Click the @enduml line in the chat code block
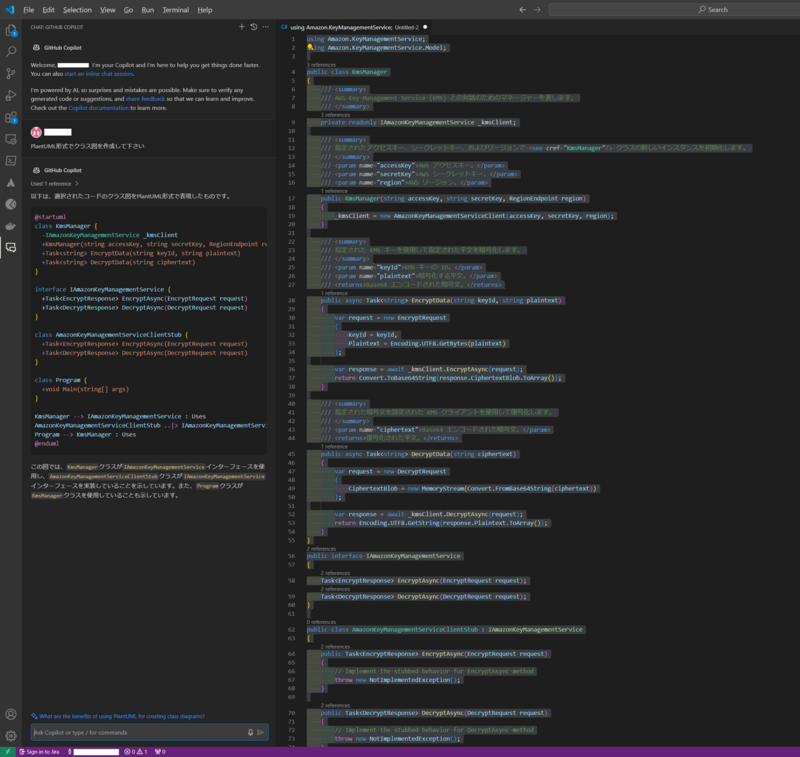 [47, 444]
